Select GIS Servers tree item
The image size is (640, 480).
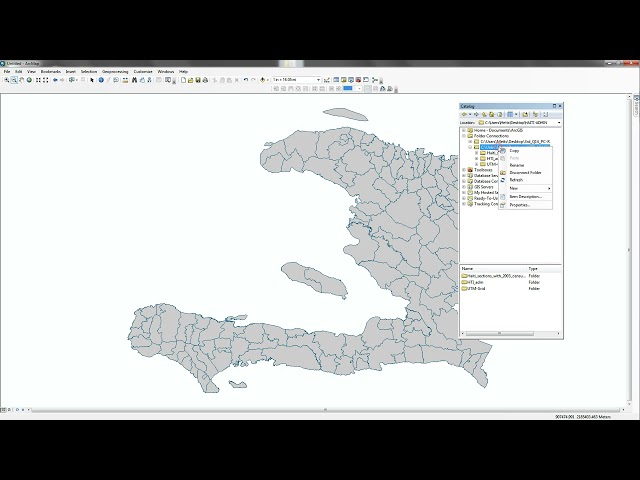tap(484, 187)
